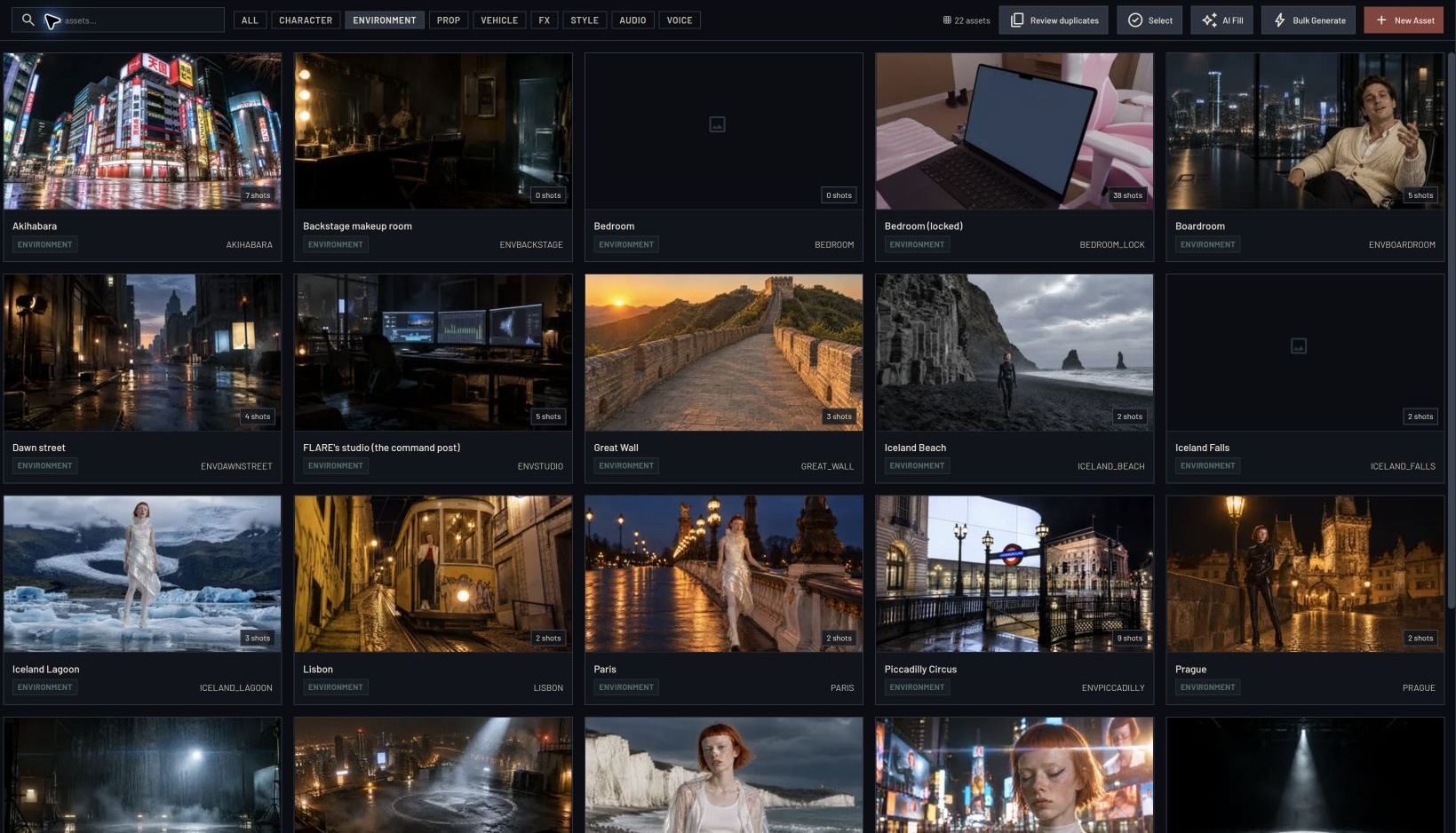Click the assets search field

(x=117, y=20)
